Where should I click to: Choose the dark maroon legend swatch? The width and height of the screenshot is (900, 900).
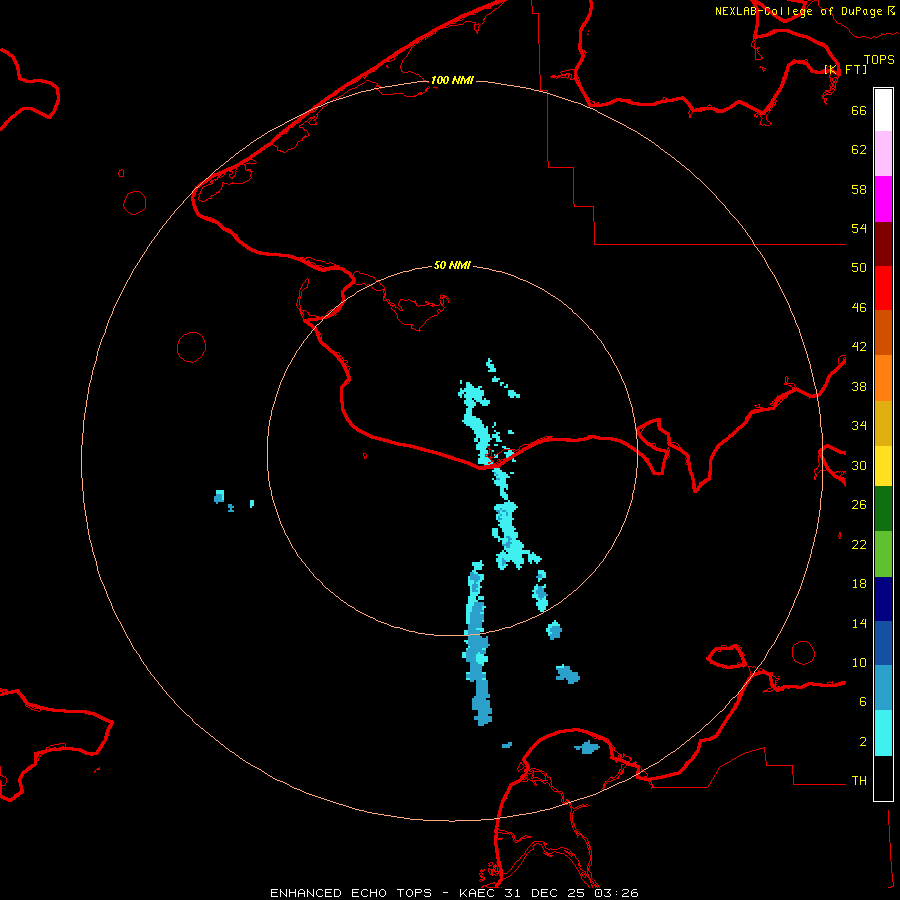point(883,245)
